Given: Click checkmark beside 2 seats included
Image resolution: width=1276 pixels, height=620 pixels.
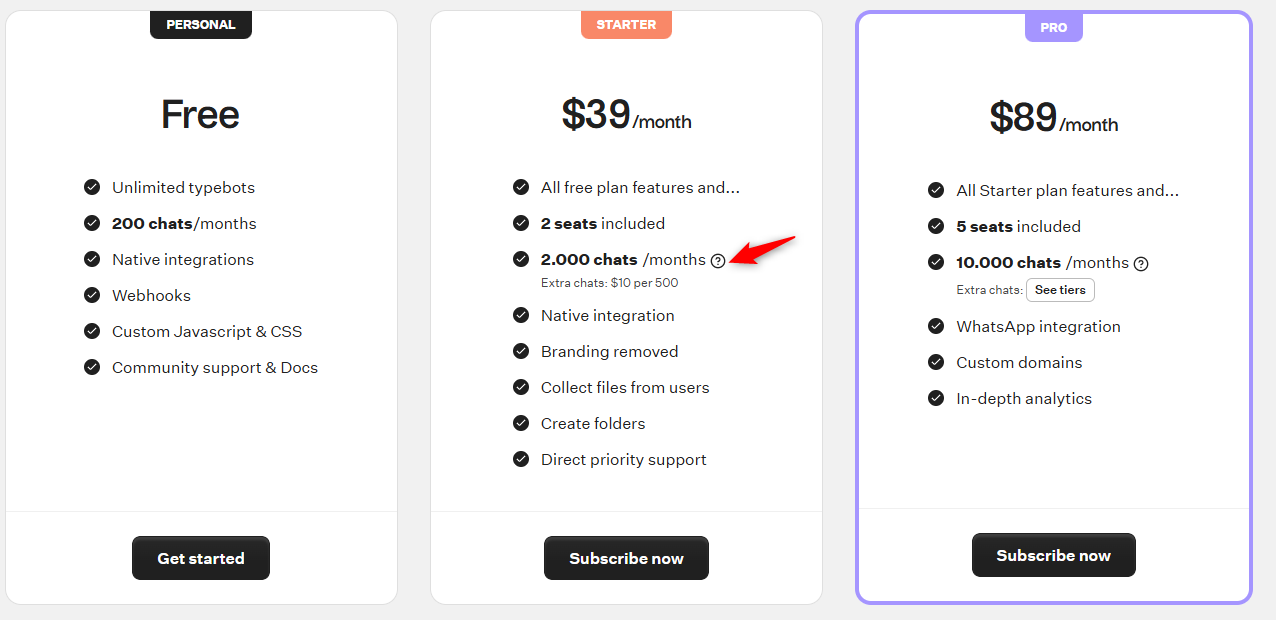Looking at the screenshot, I should [x=521, y=223].
